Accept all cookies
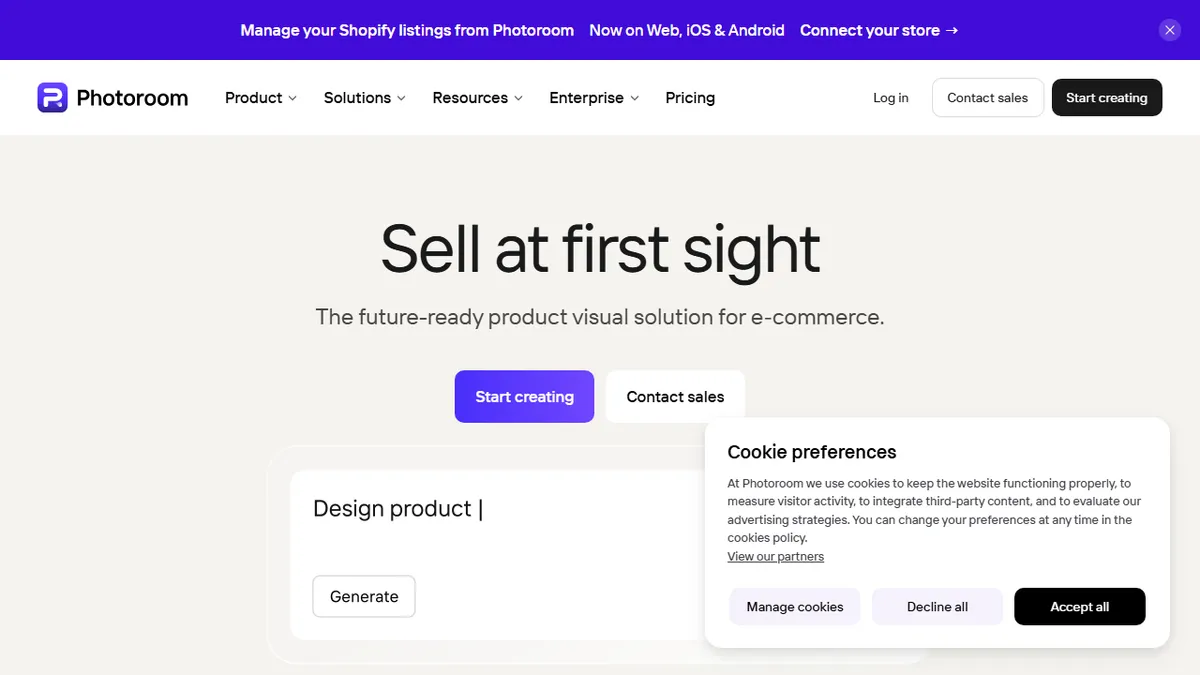The image size is (1200, 675). [1080, 607]
